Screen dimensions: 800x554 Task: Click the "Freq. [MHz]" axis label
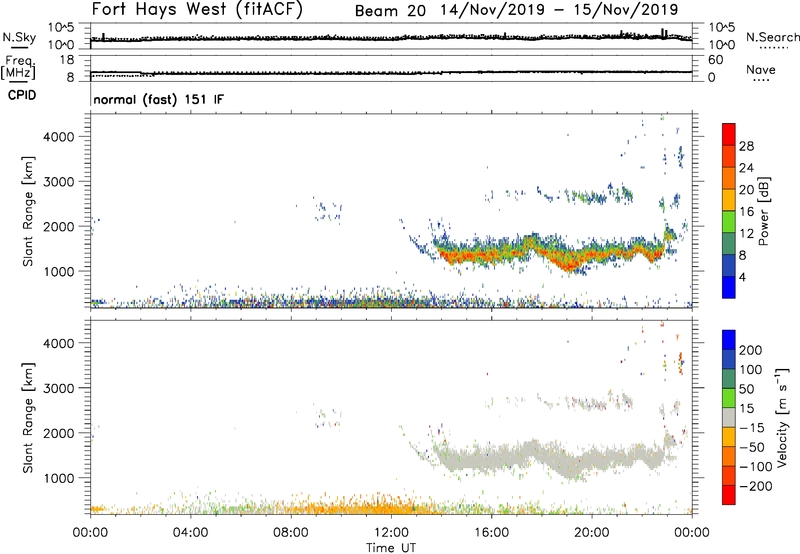pos(18,68)
